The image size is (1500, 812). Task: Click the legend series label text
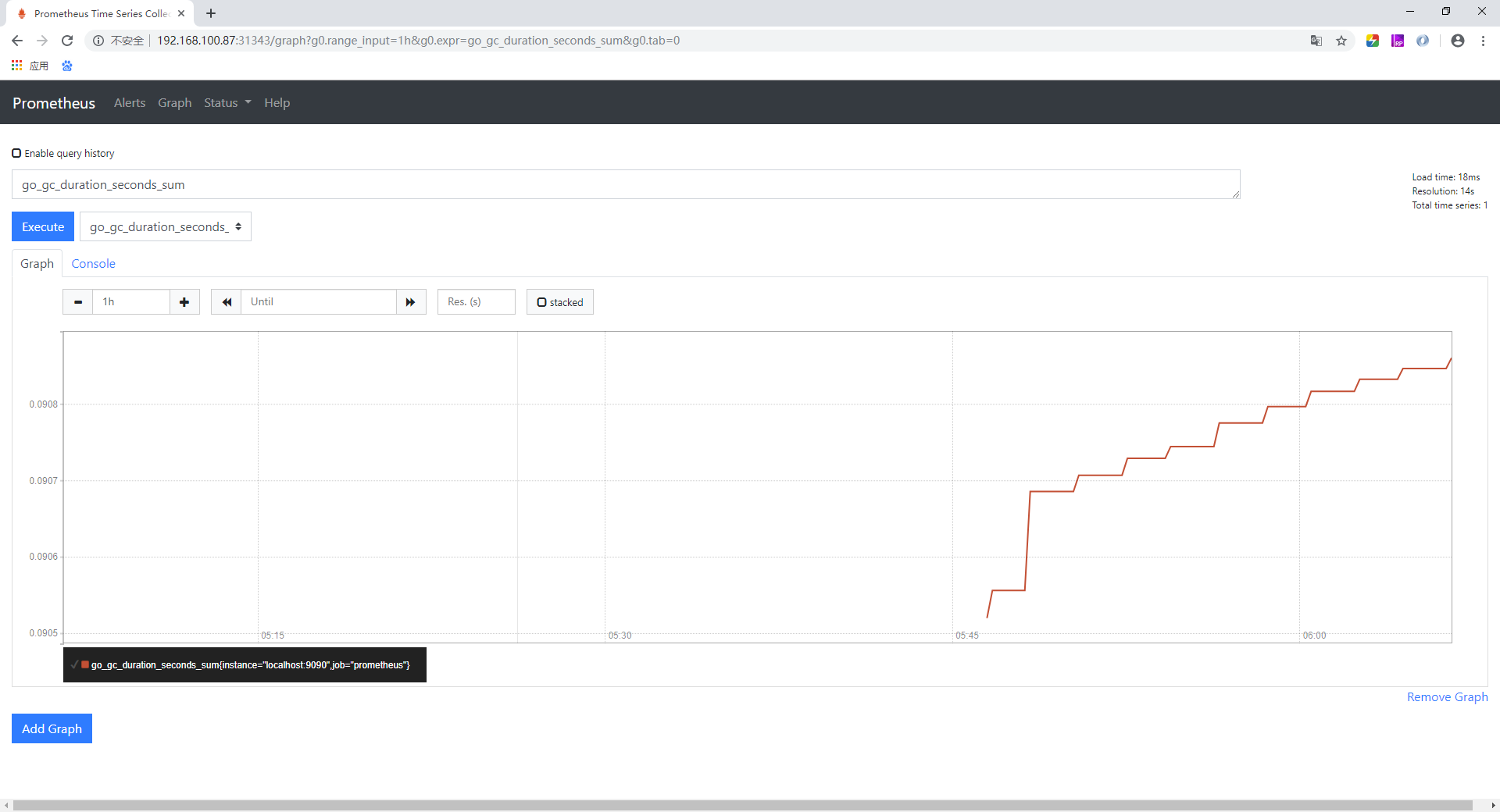tap(250, 665)
